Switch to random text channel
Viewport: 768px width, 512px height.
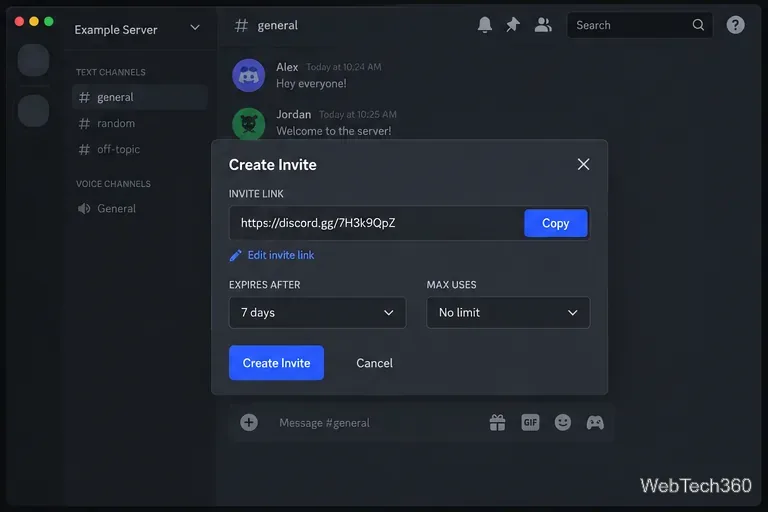140,123
